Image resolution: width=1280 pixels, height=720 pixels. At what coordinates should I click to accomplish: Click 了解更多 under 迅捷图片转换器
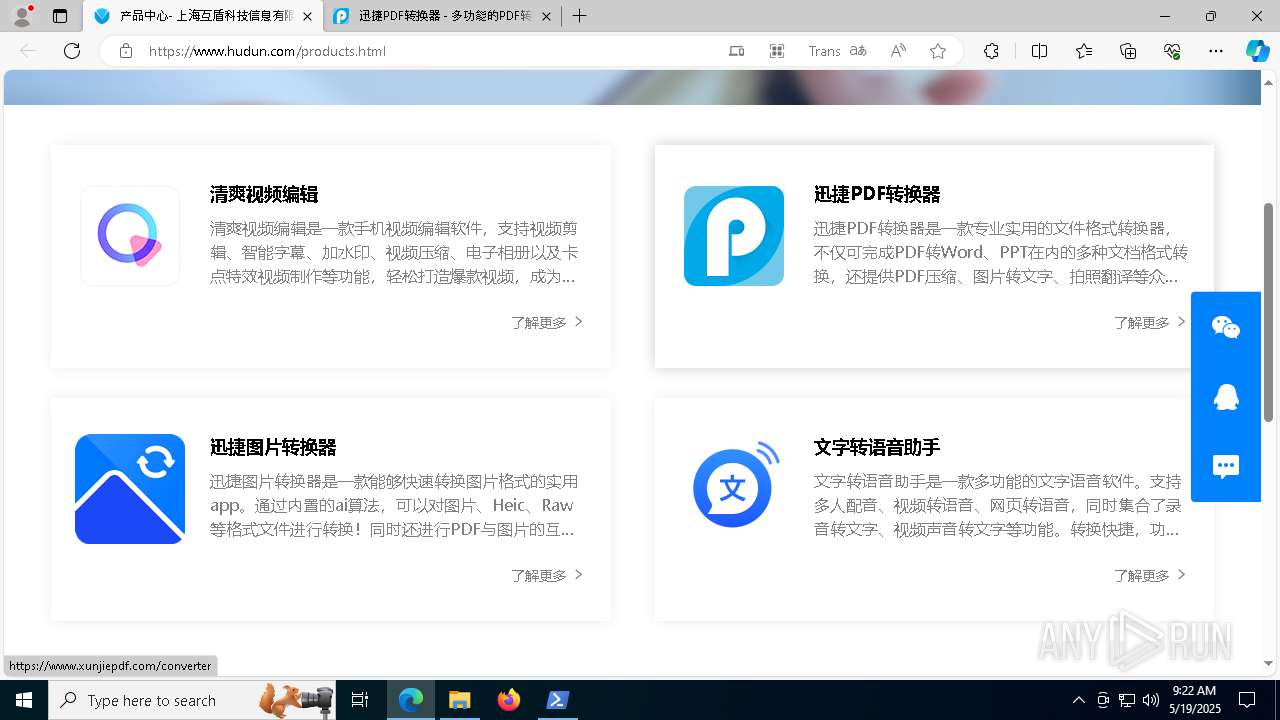(547, 575)
